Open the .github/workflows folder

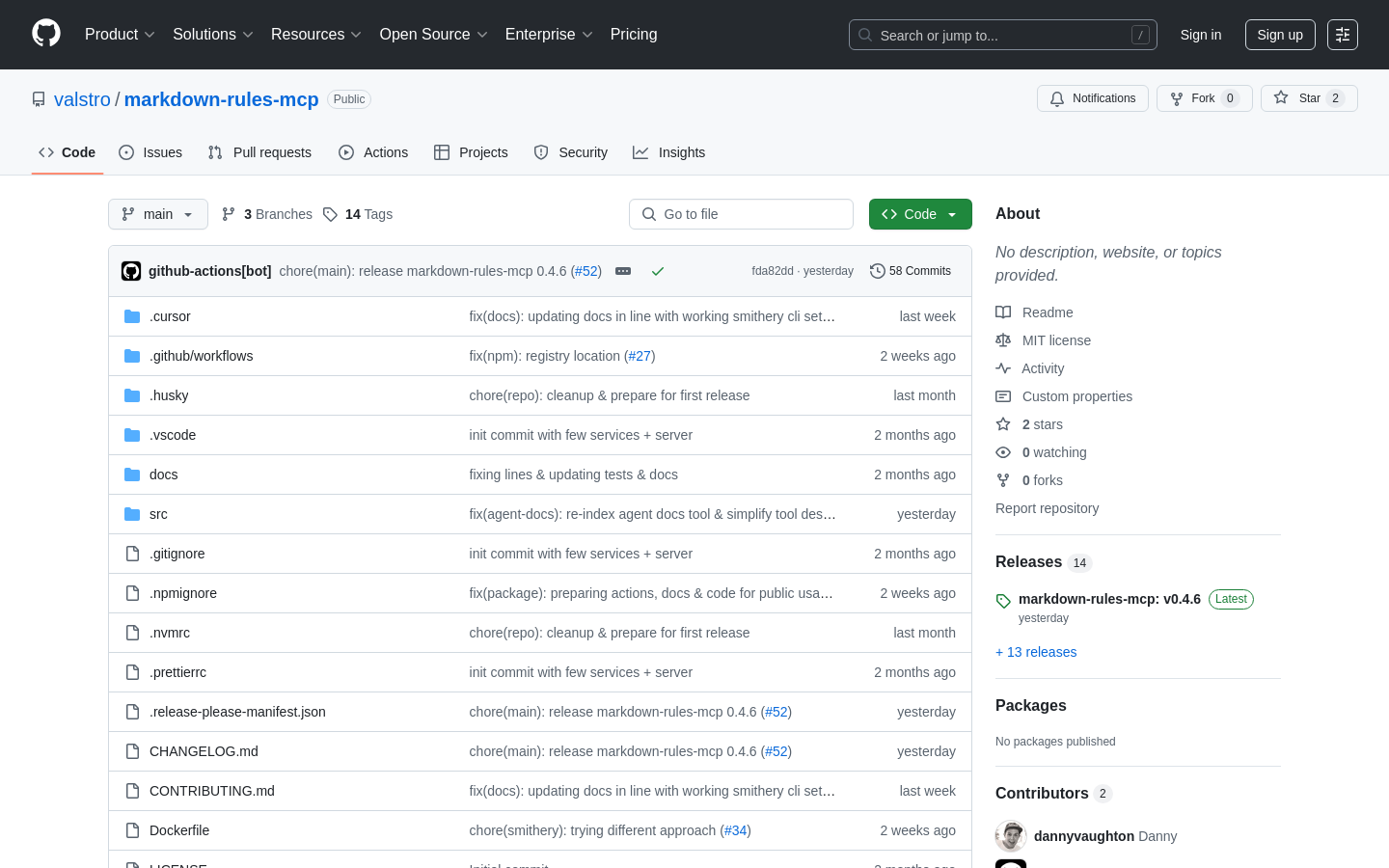202,356
